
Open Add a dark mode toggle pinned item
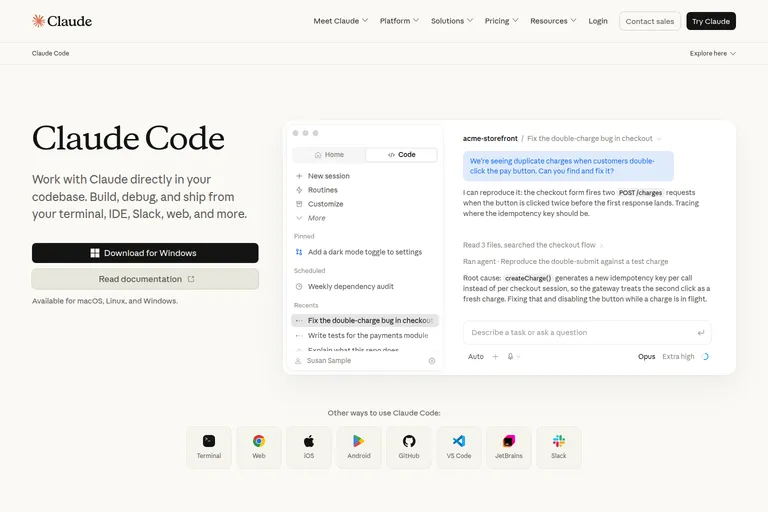[x=365, y=252]
